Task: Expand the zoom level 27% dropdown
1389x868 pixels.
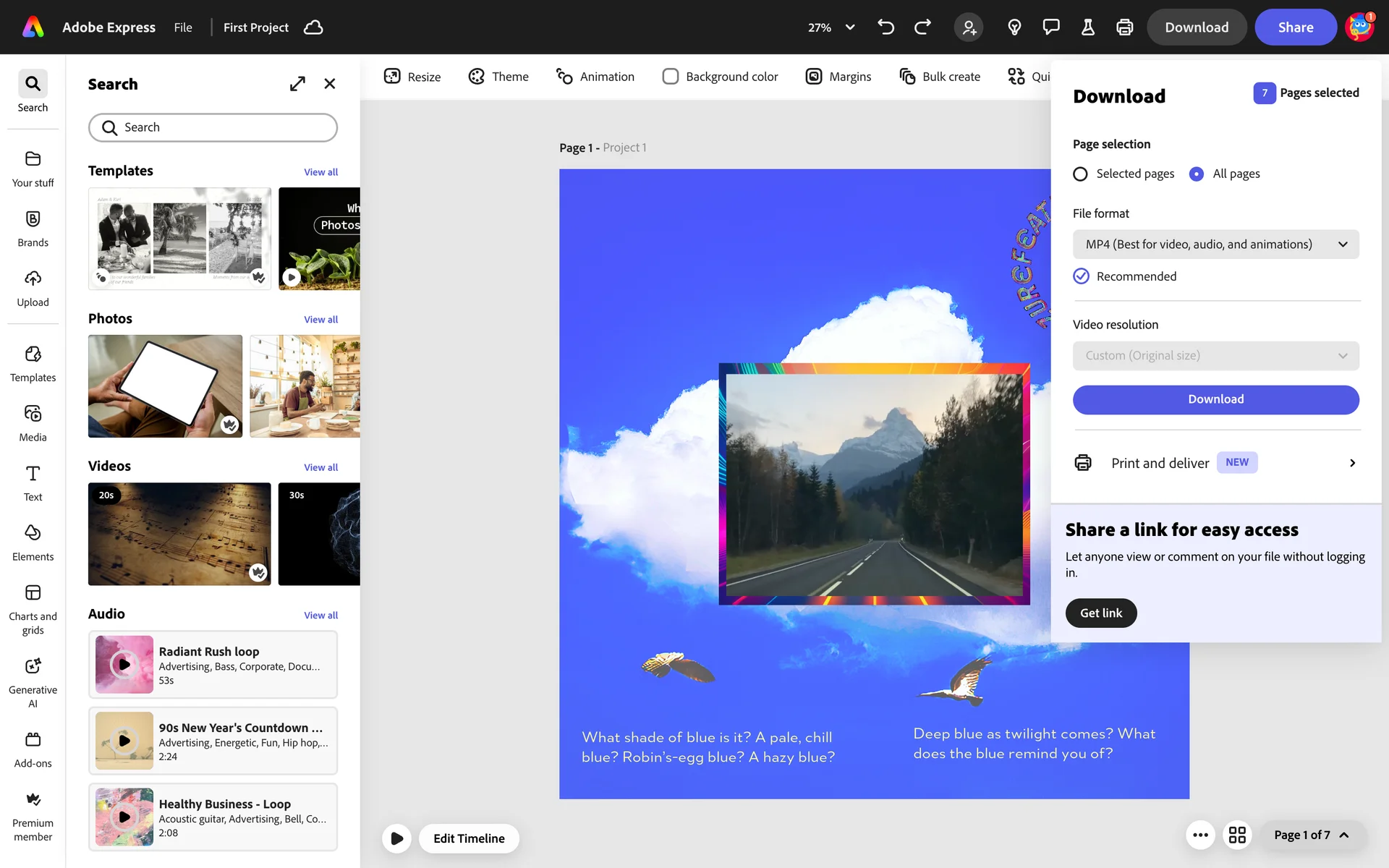Action: [850, 27]
